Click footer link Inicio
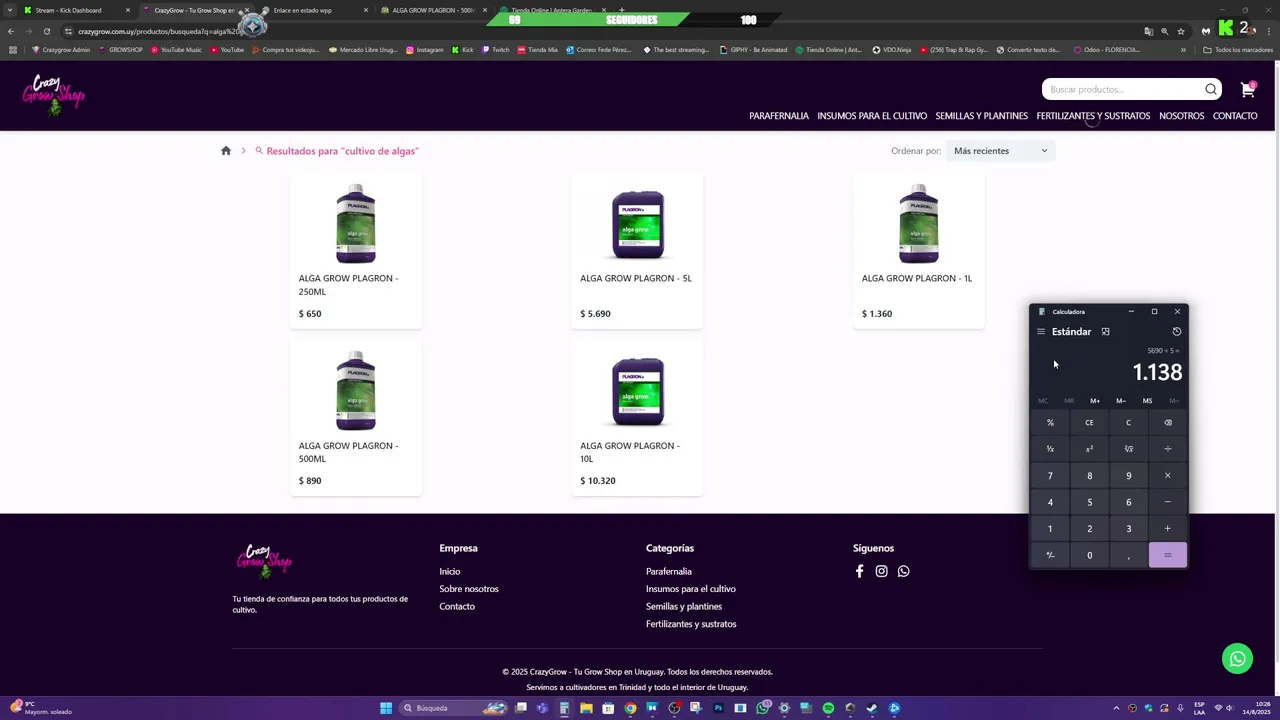This screenshot has width=1280, height=720. point(449,571)
